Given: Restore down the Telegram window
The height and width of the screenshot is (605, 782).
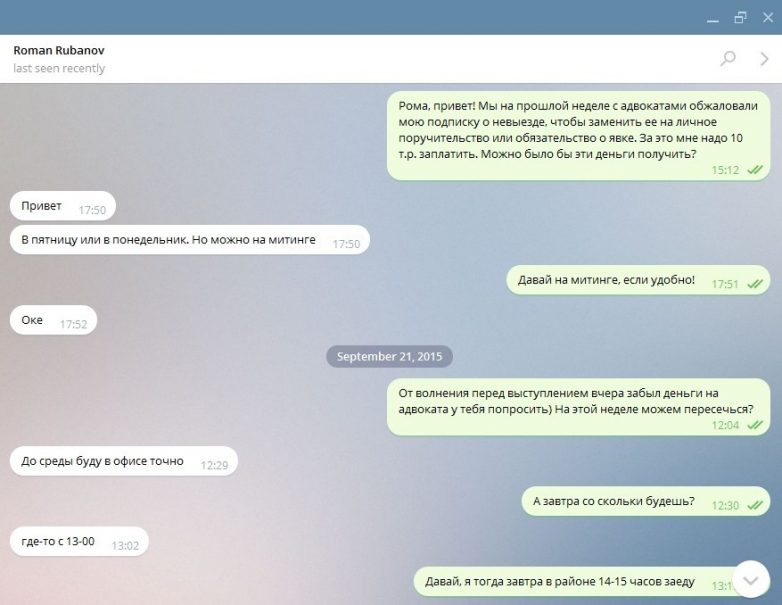Looking at the screenshot, I should (x=741, y=18).
